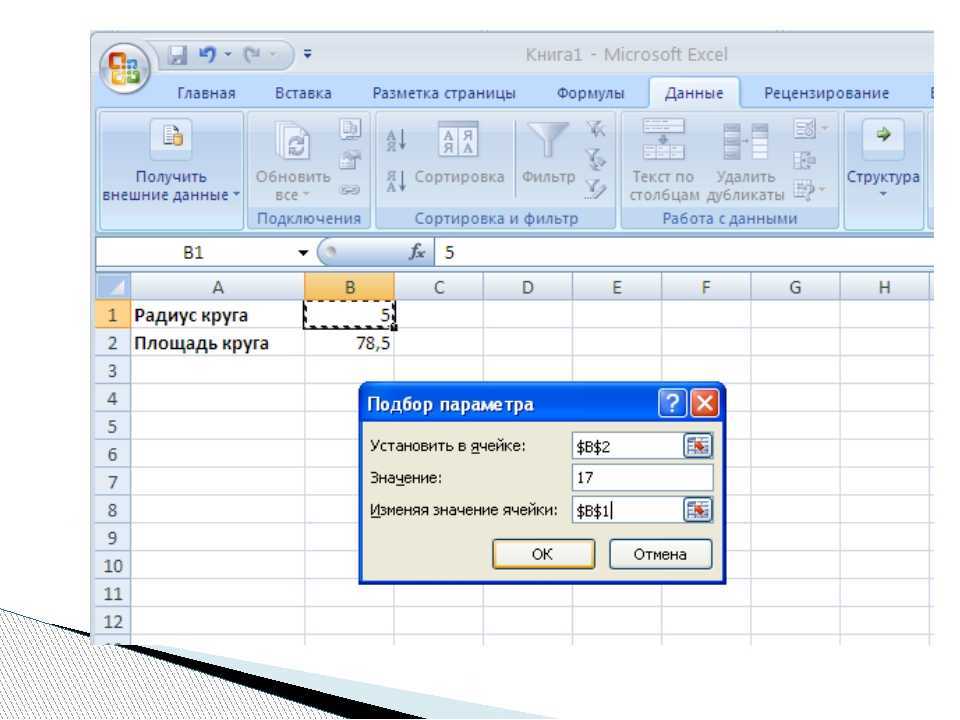Viewport: 960px width, 720px height.
Task: Close the Подбор параметра dialog
Action: pyautogui.click(x=704, y=403)
